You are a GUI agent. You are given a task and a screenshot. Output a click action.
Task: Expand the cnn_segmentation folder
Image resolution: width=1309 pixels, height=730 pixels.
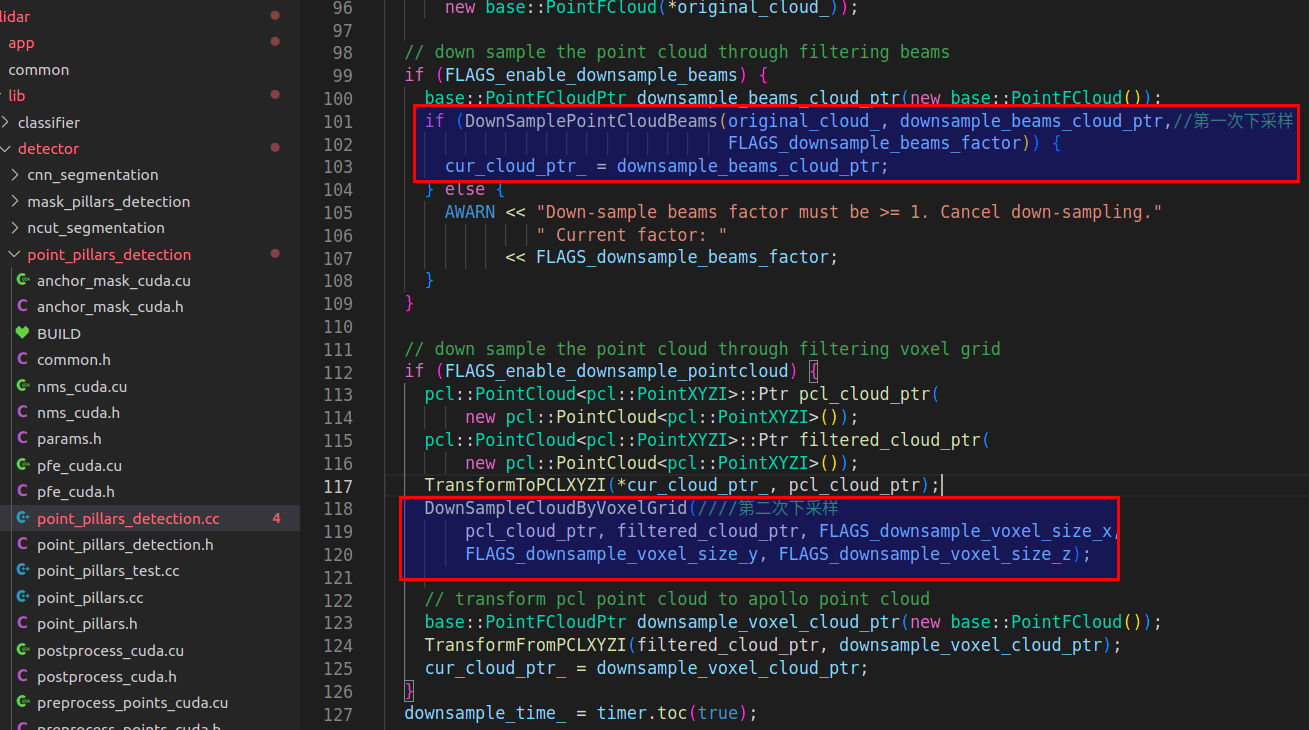click(x=15, y=175)
